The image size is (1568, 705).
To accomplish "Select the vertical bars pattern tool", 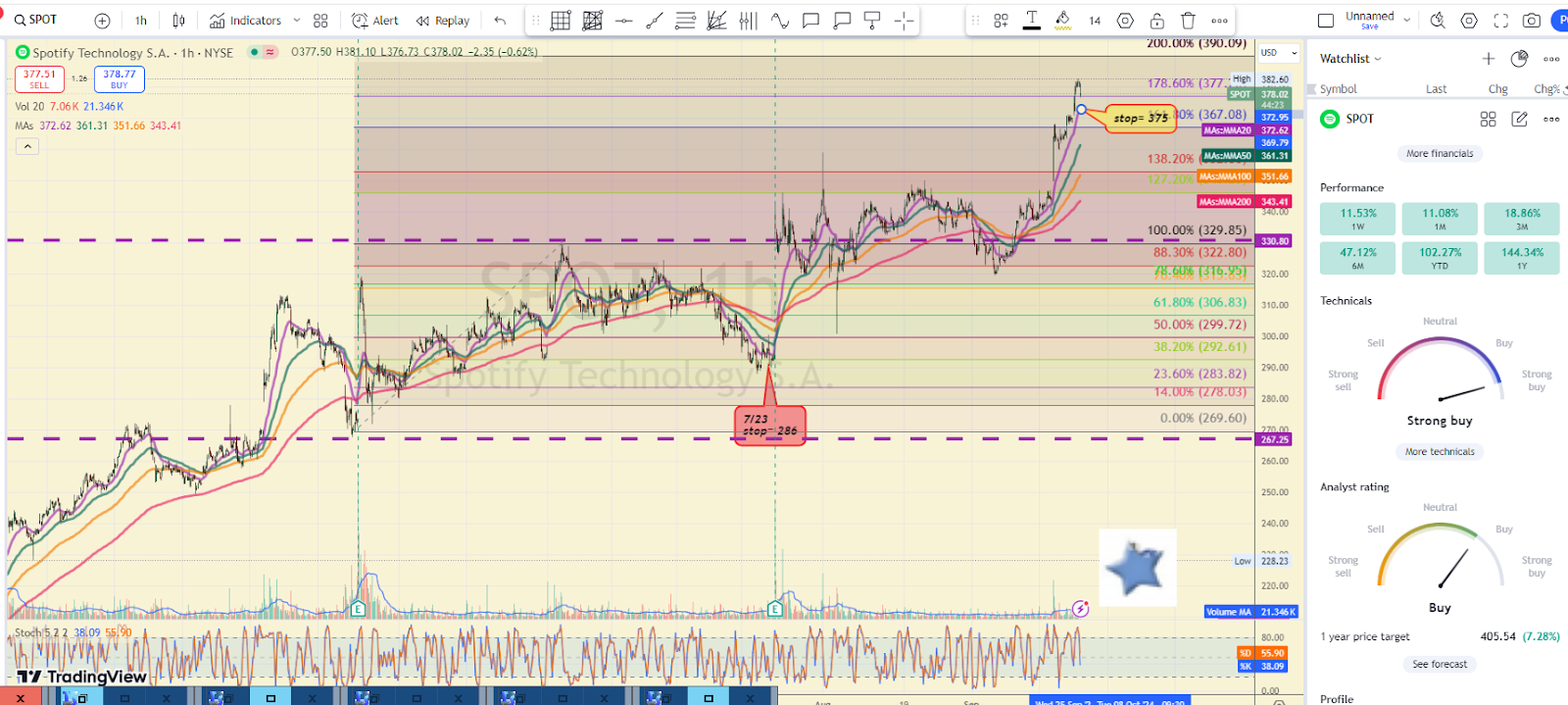I will (x=748, y=21).
